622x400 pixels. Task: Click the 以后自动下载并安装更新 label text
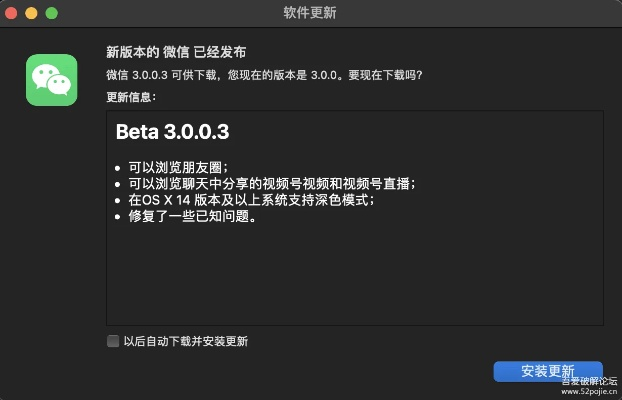(x=186, y=341)
